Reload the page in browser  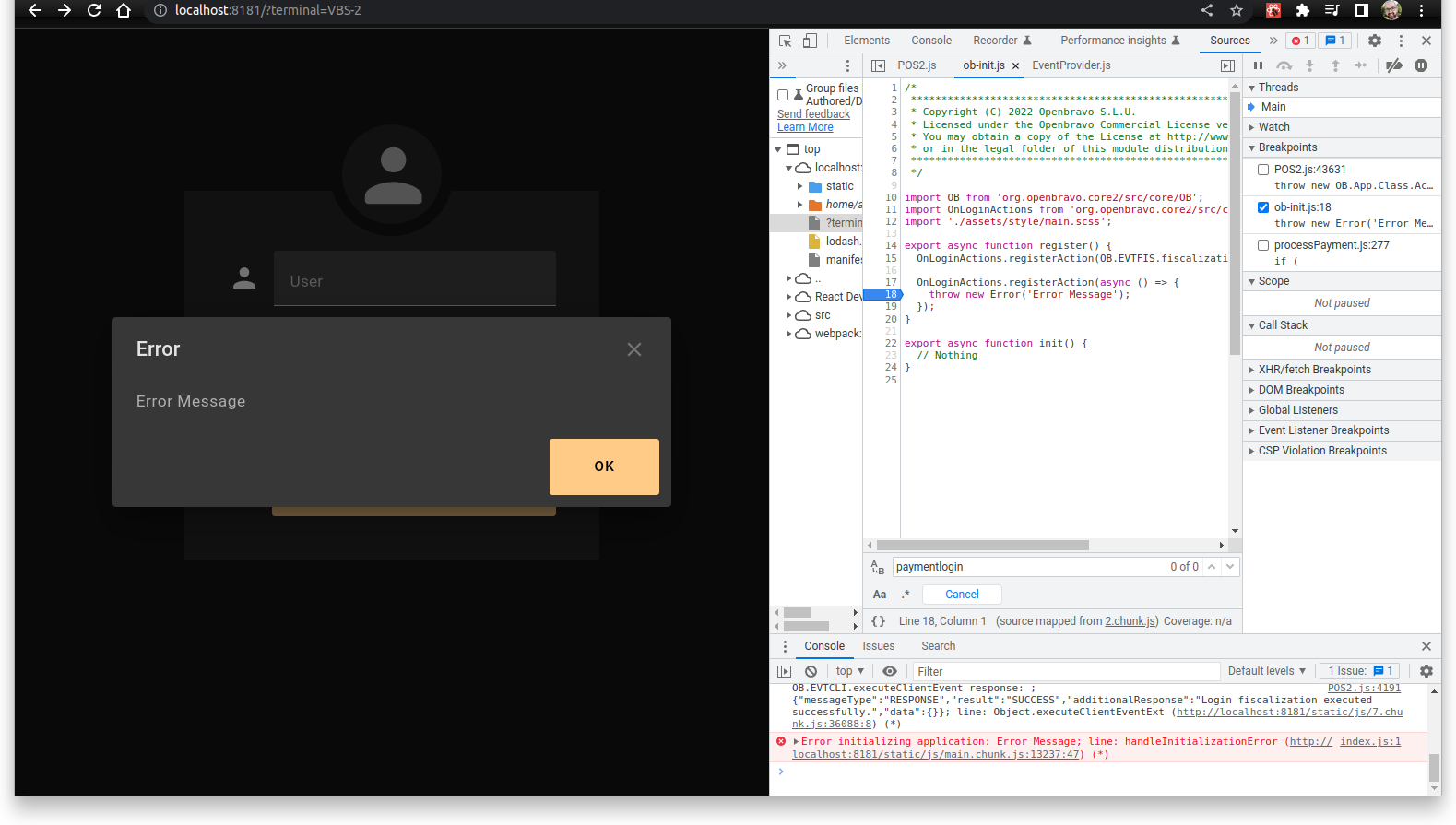pos(94,10)
